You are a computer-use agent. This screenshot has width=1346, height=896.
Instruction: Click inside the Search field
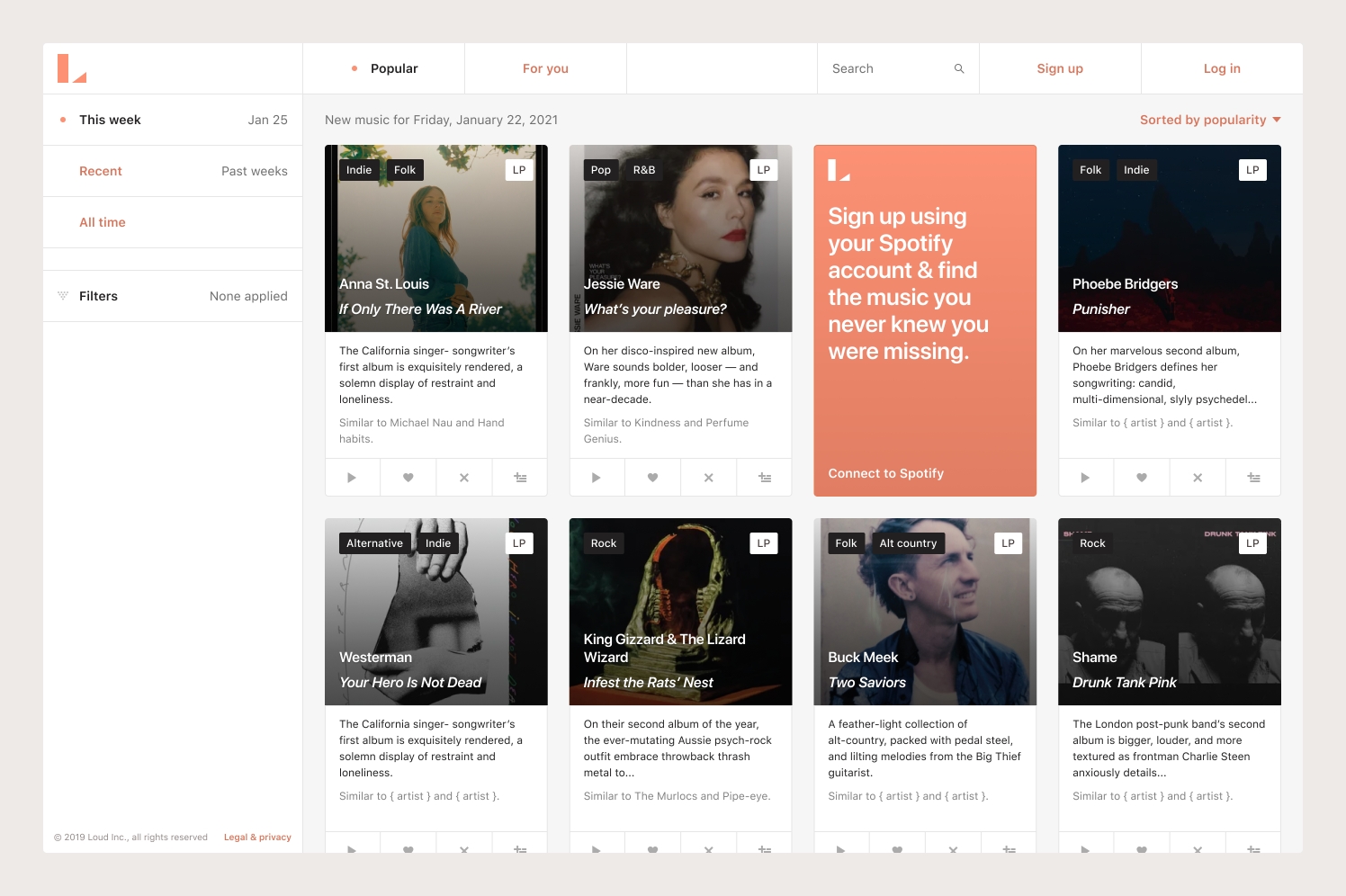click(x=877, y=67)
